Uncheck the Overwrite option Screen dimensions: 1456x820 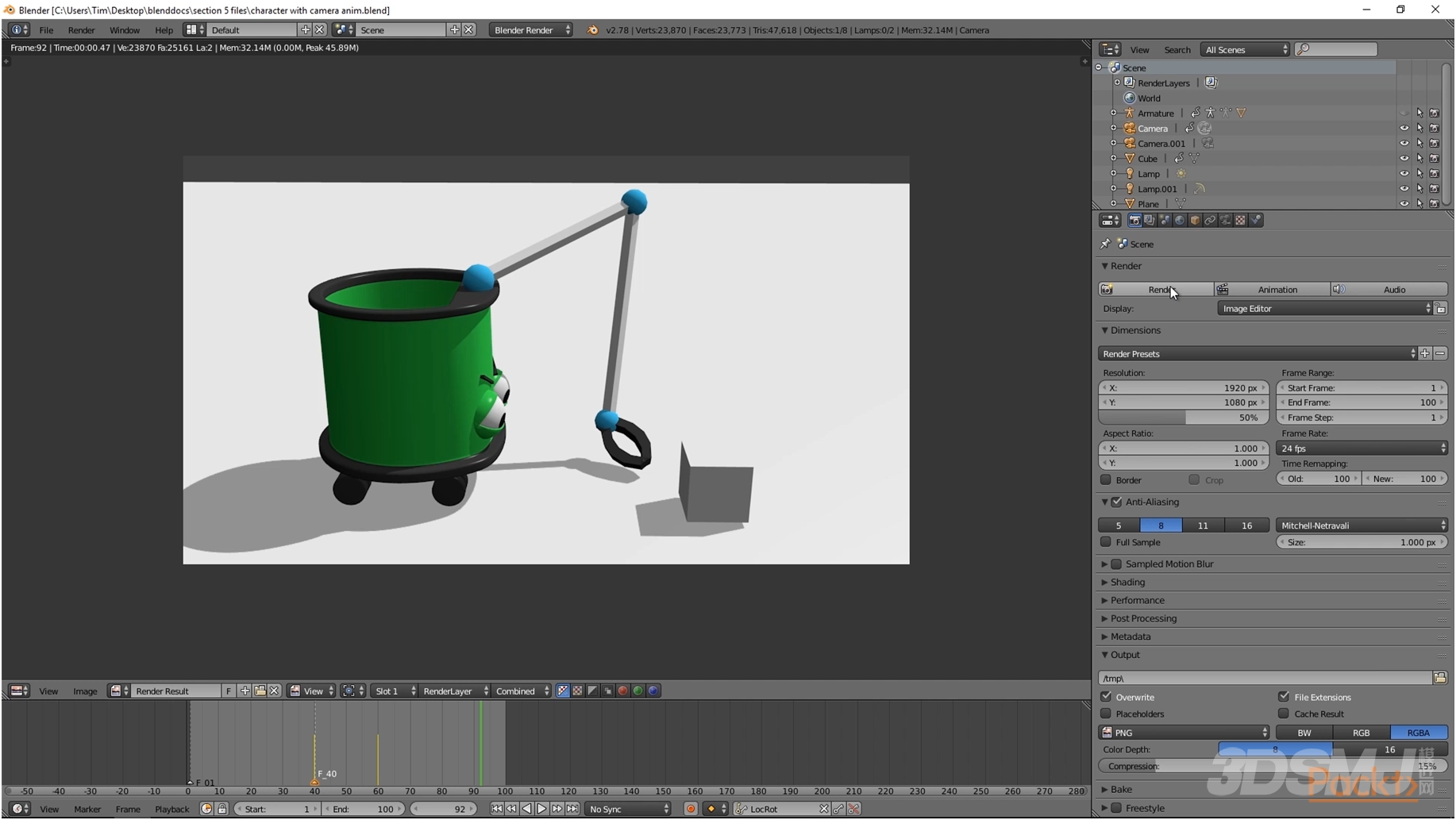pyautogui.click(x=1106, y=697)
